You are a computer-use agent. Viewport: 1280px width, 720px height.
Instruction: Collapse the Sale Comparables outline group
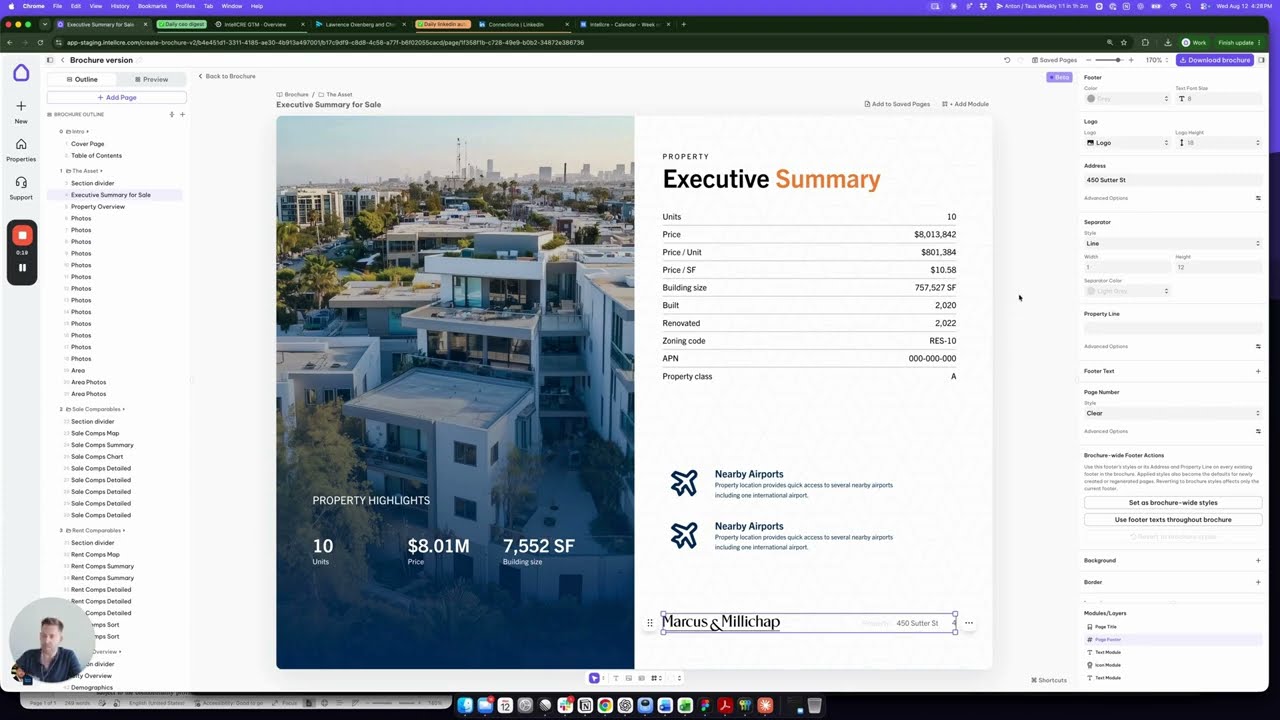coord(92,409)
